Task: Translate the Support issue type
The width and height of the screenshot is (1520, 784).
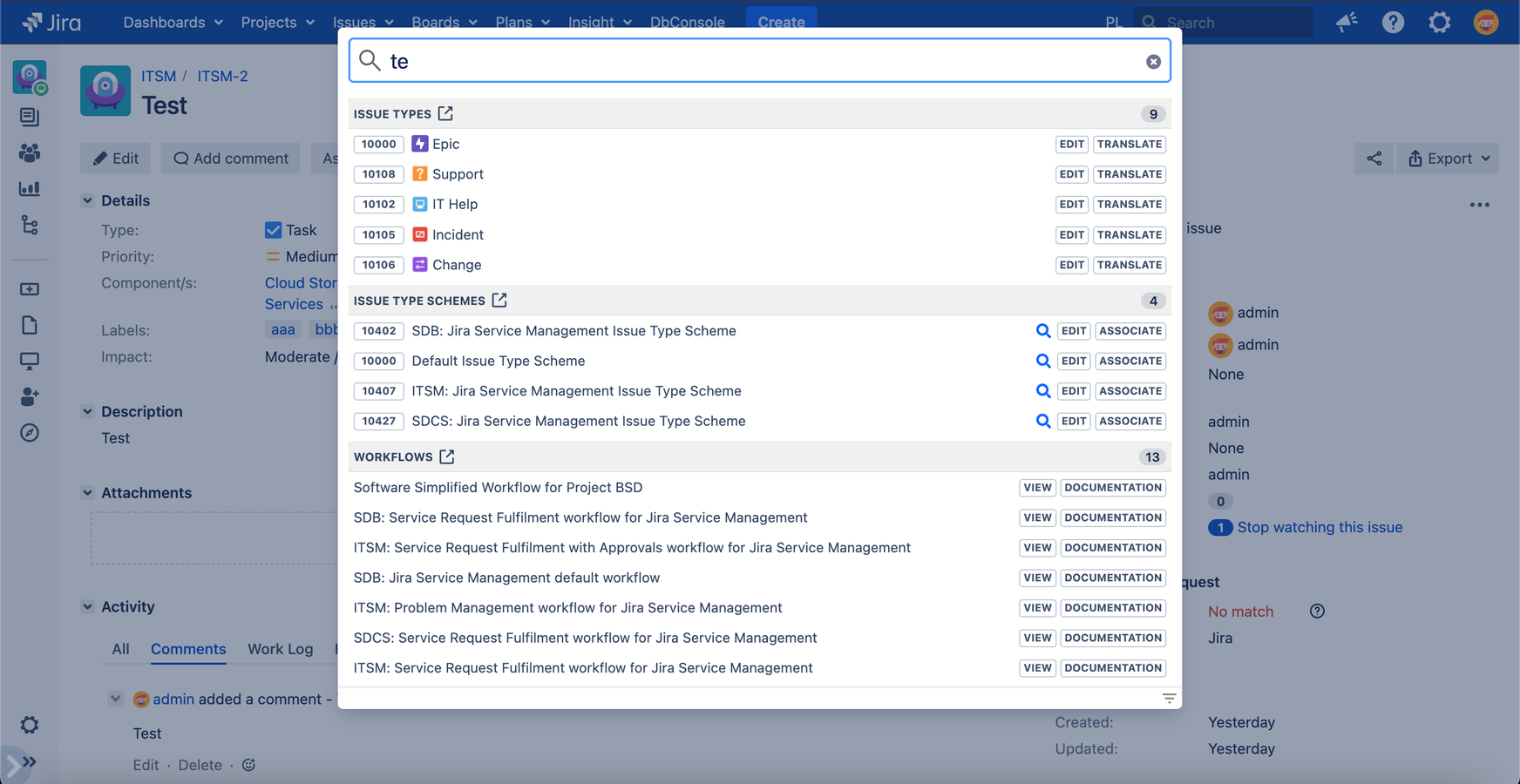Action: [1130, 174]
